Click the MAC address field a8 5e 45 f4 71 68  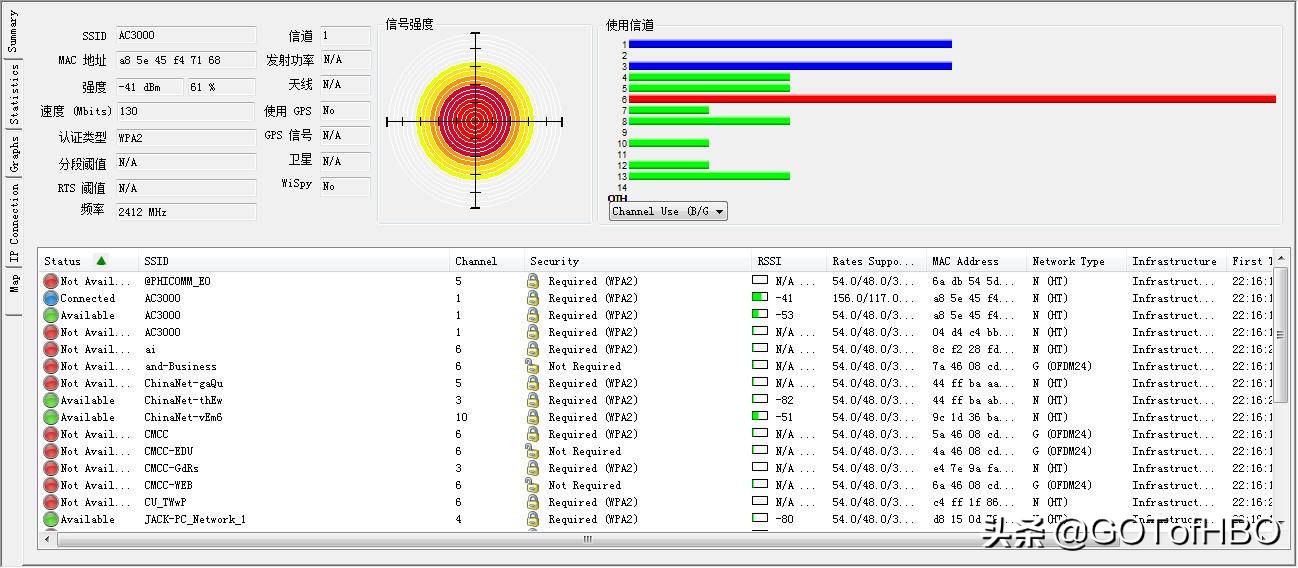(186, 60)
